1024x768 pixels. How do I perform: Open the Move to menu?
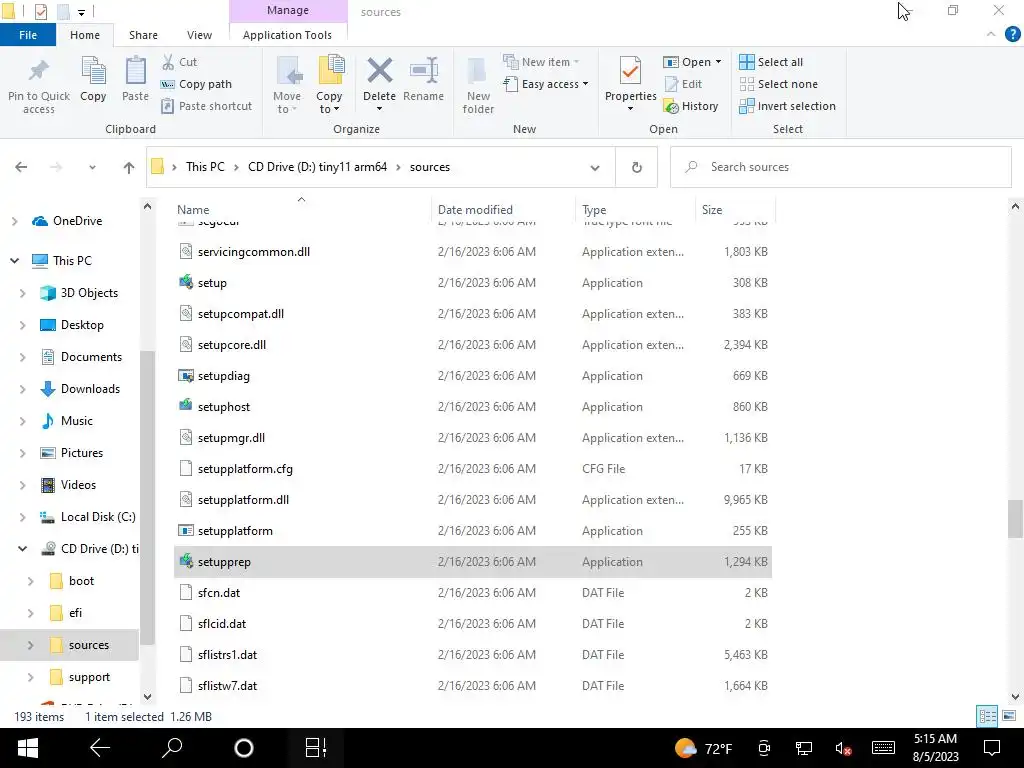287,86
